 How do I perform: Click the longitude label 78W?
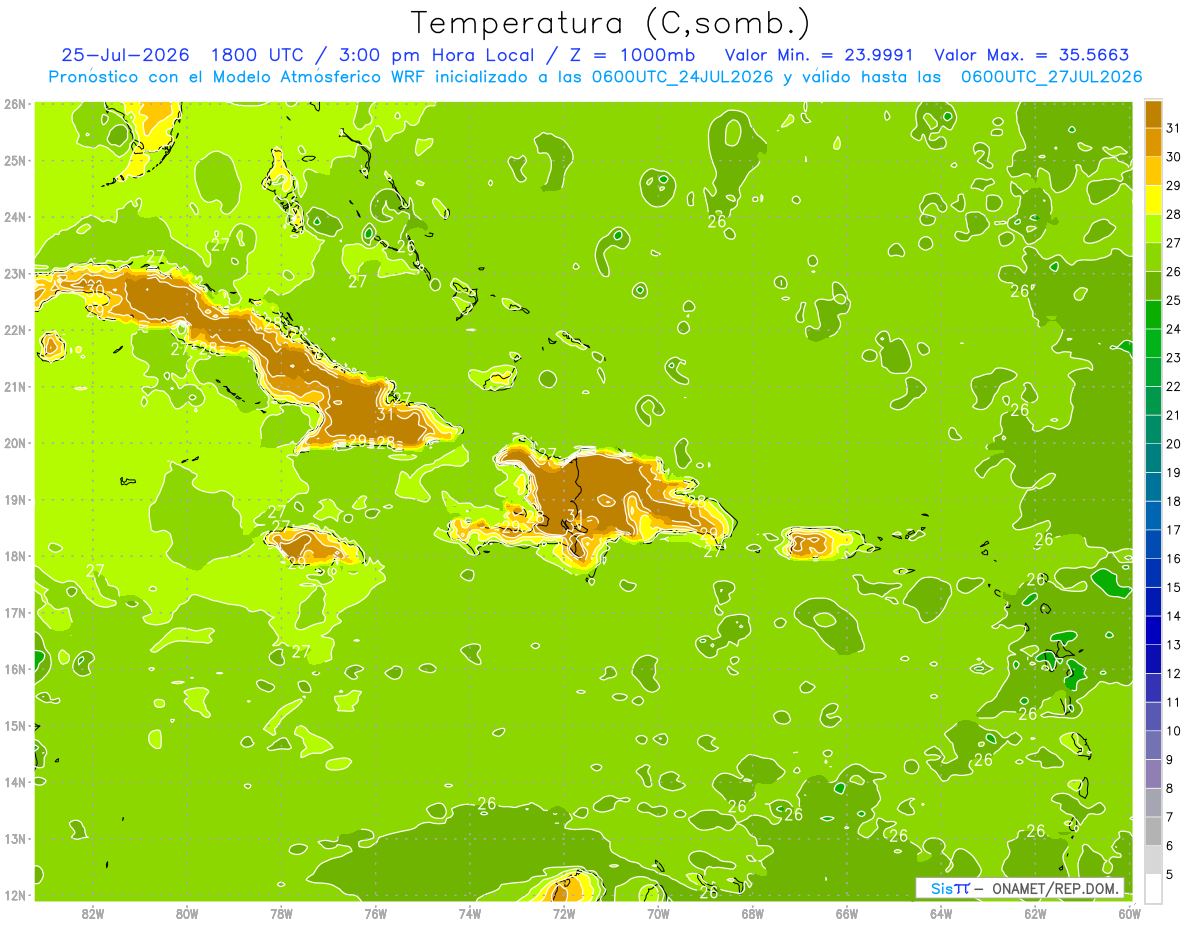click(281, 913)
